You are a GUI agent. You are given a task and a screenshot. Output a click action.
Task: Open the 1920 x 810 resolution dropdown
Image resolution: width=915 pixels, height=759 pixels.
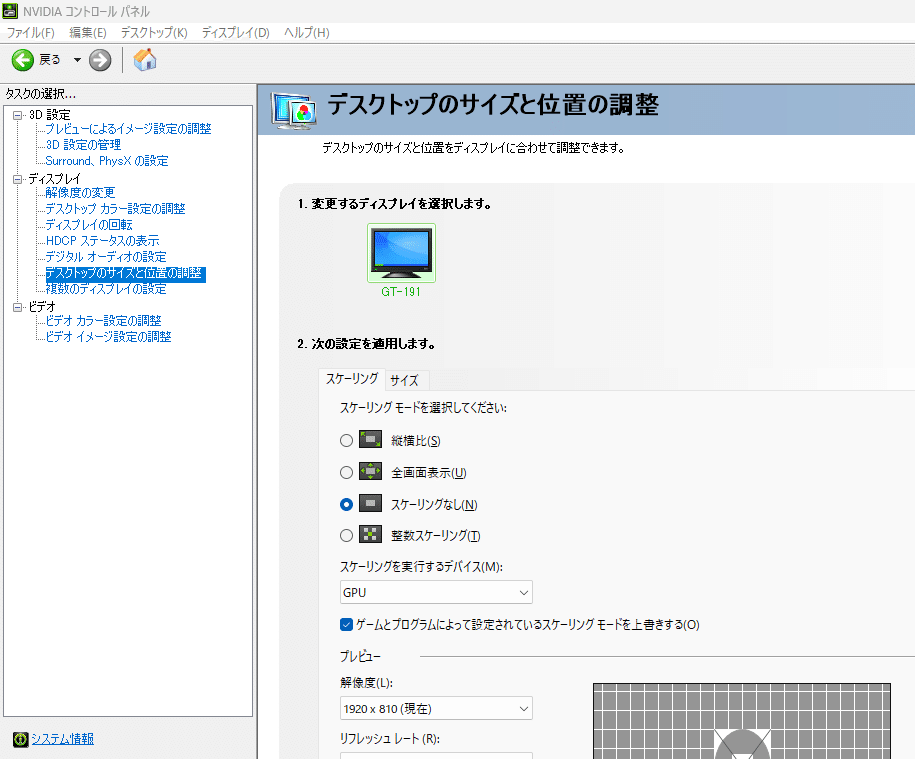pos(436,708)
